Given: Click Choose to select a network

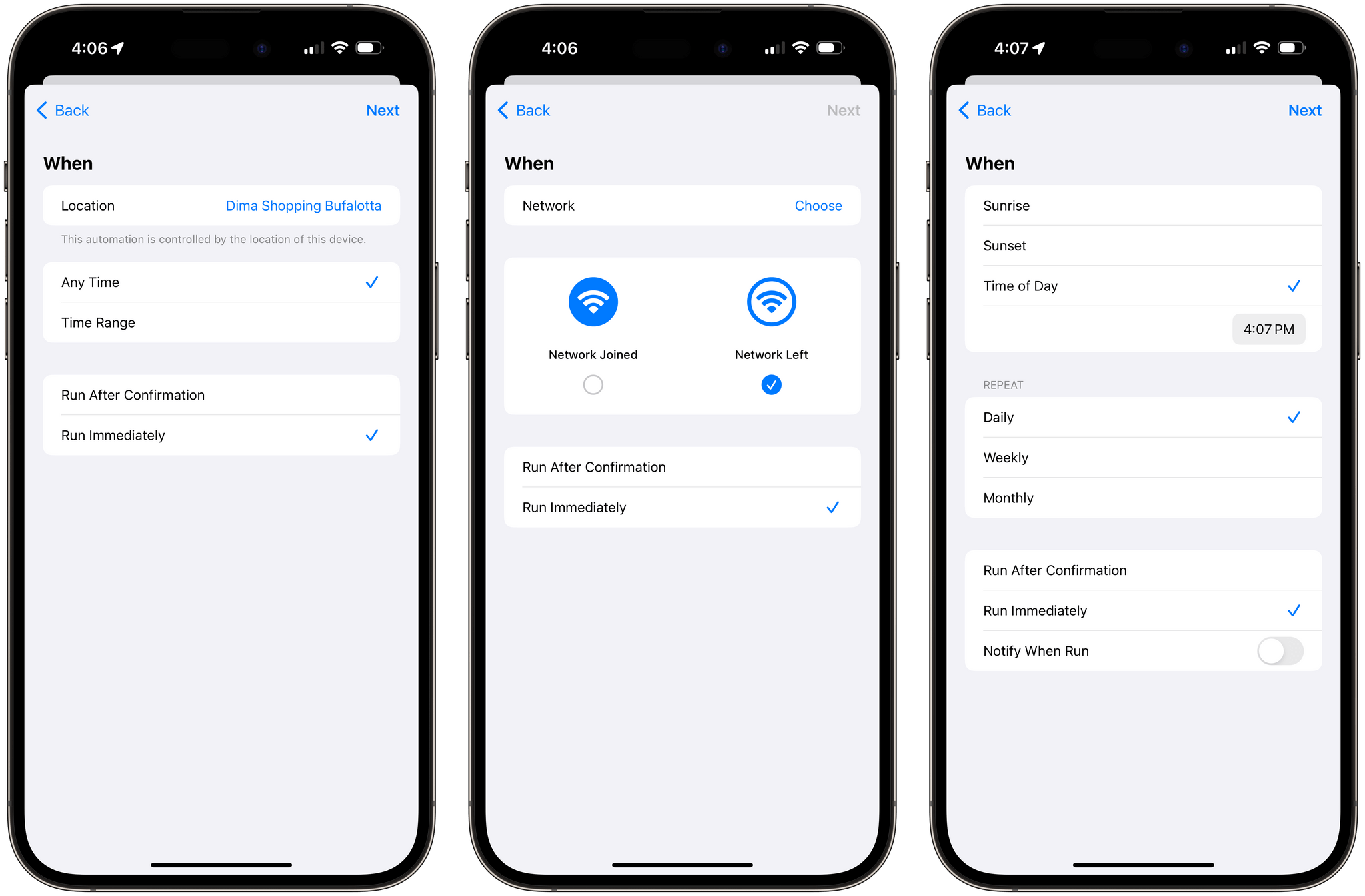Looking at the screenshot, I should [x=821, y=206].
